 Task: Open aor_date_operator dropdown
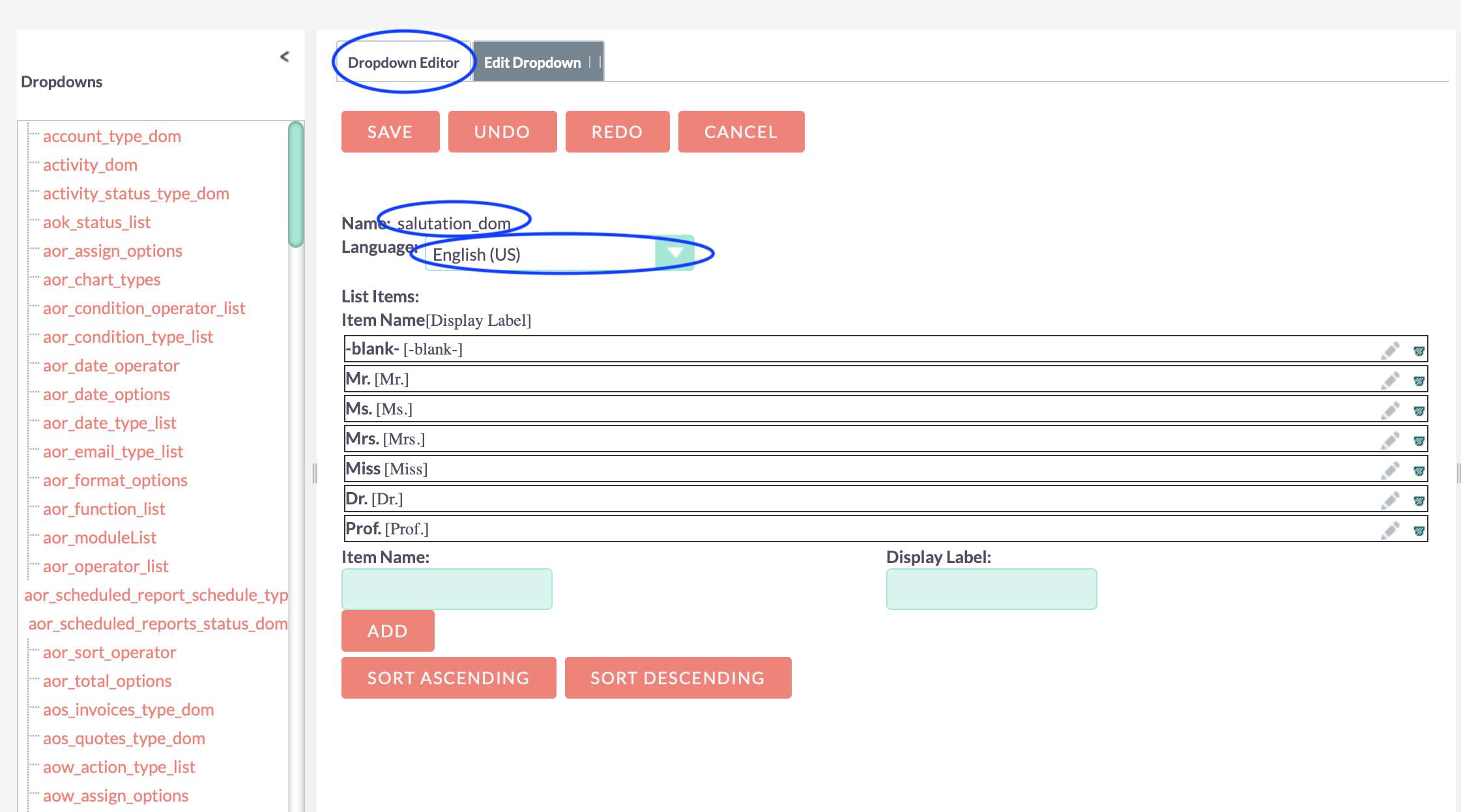(111, 366)
